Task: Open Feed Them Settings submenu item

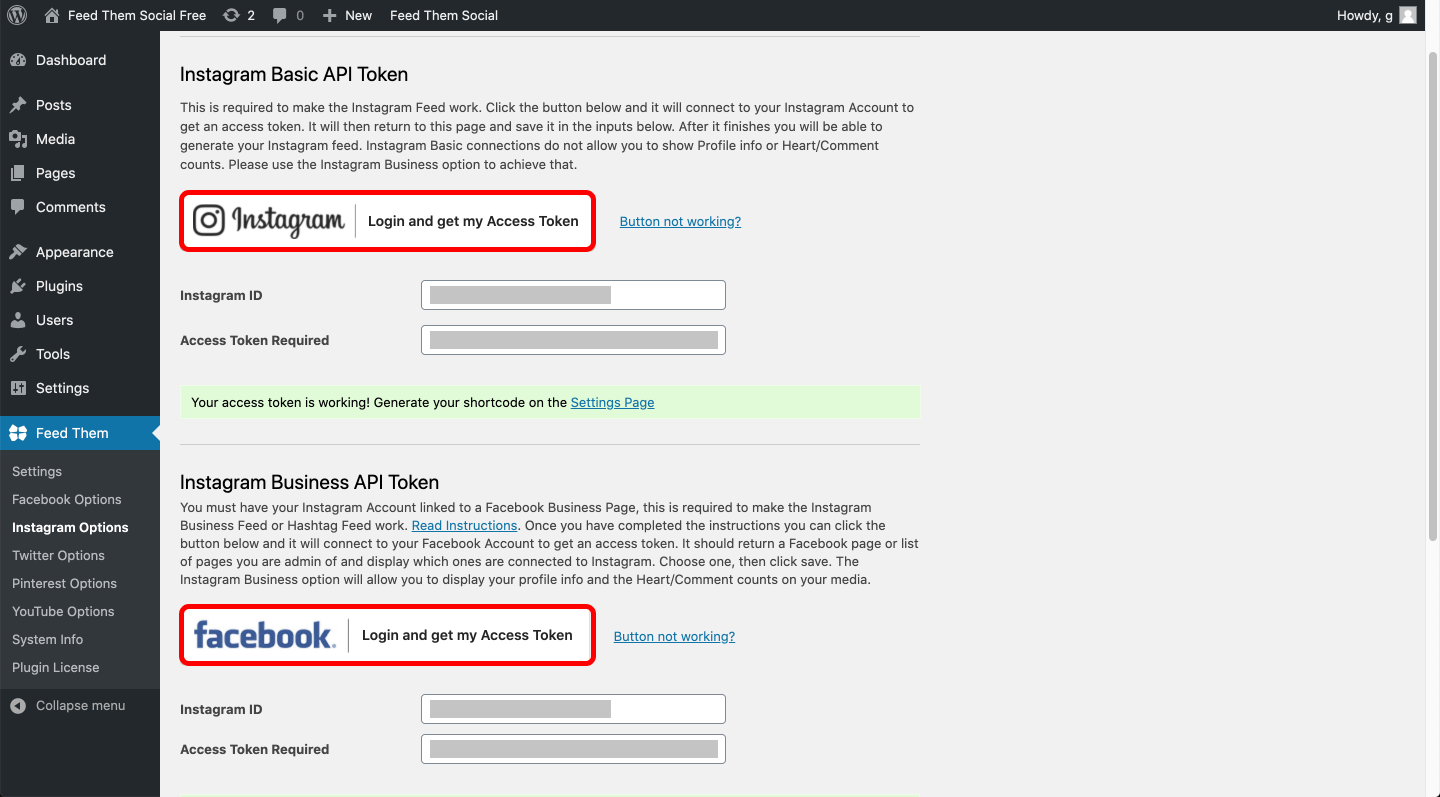Action: coord(37,471)
